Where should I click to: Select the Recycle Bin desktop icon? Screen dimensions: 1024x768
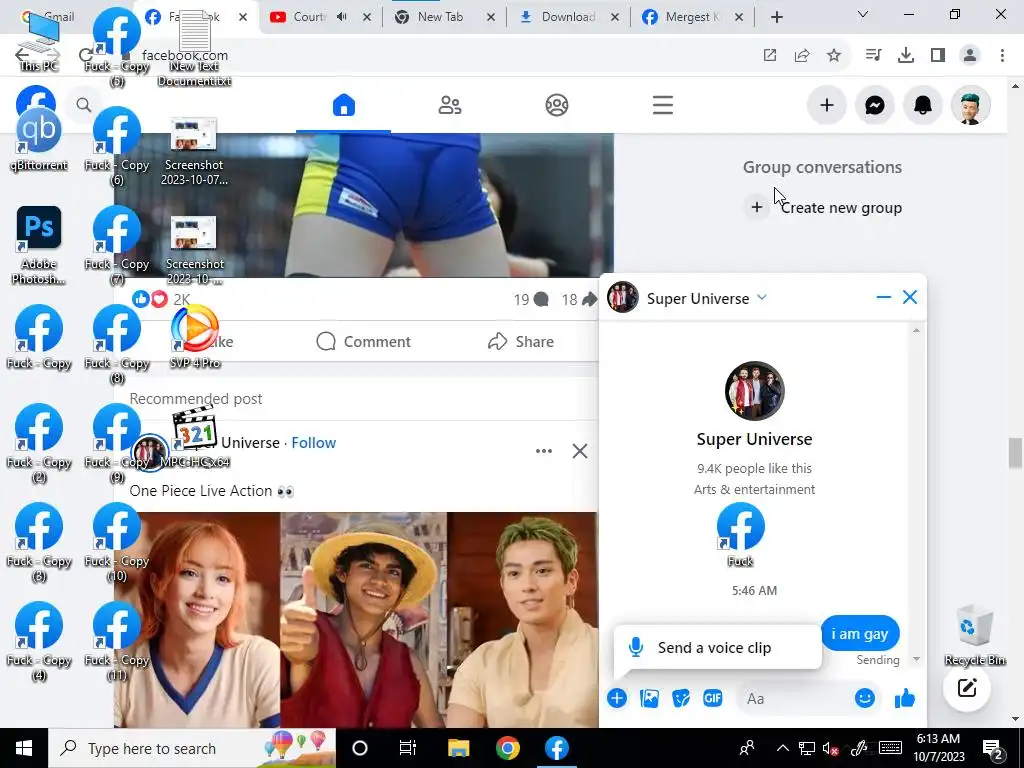(974, 635)
